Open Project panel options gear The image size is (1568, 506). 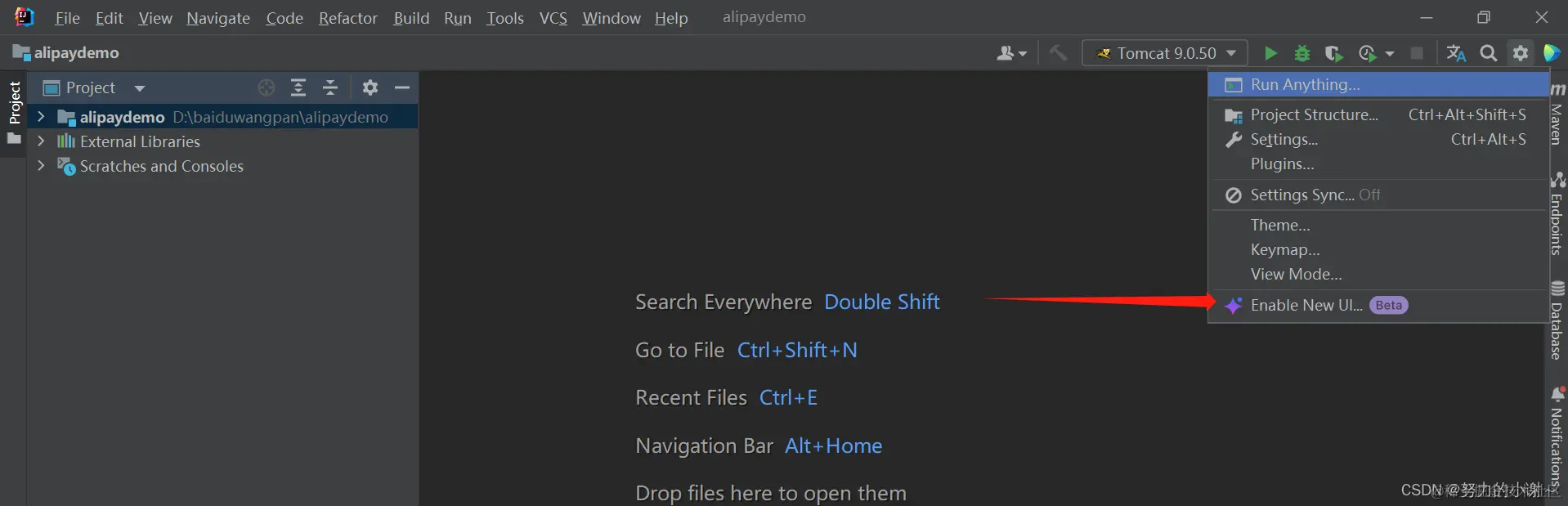pos(370,87)
